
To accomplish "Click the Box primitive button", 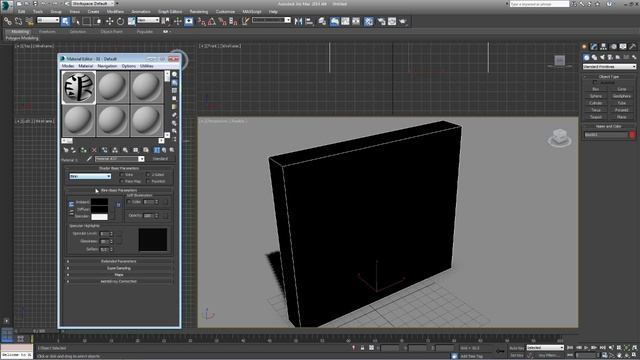I will 596,89.
